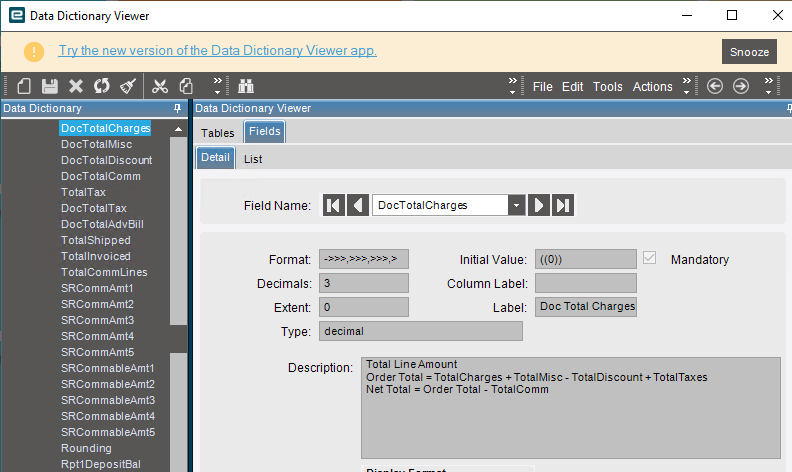Open the new Data Dictionary Viewer link
The image size is (792, 472).
coord(218,51)
